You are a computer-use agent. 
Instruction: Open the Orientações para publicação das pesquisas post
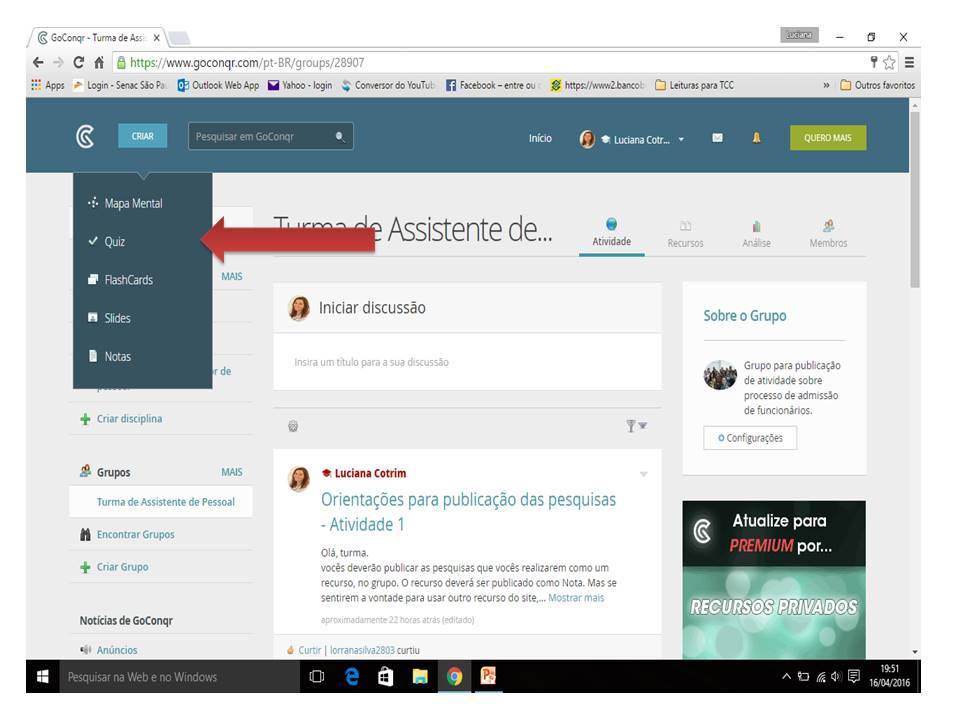pos(468,512)
